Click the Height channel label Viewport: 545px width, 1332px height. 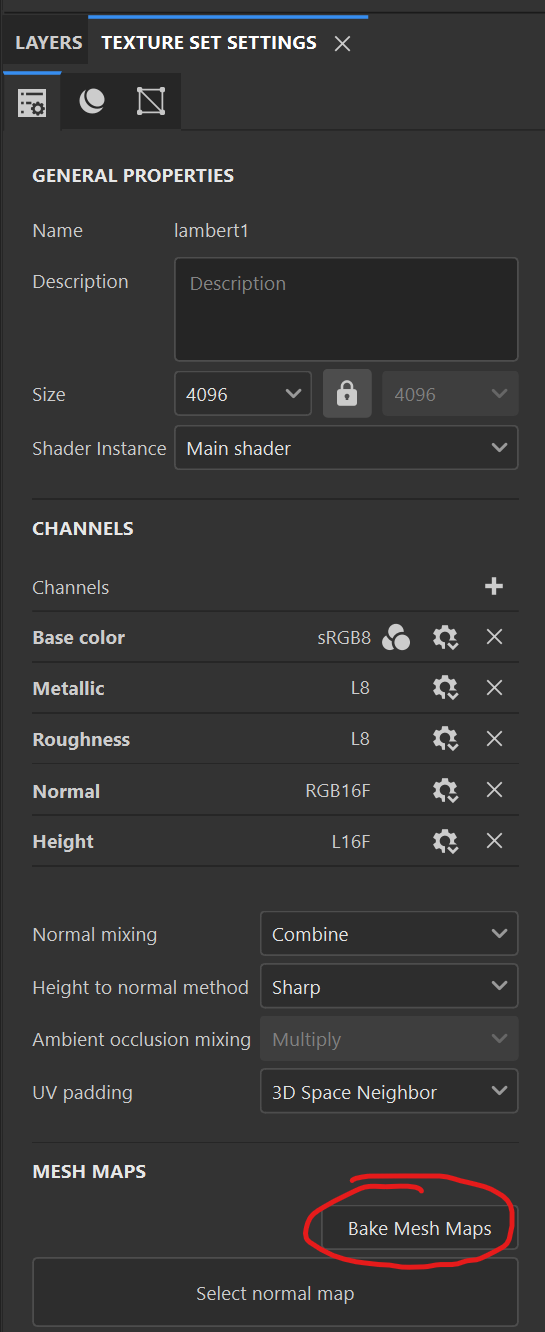63,841
